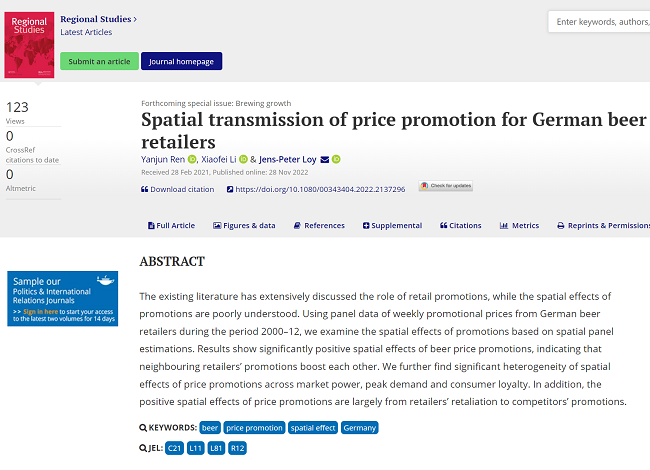650x470 pixels.
Task: Click ORCID icon after Jens-Peter Loy's envelope
Action: coord(337,159)
